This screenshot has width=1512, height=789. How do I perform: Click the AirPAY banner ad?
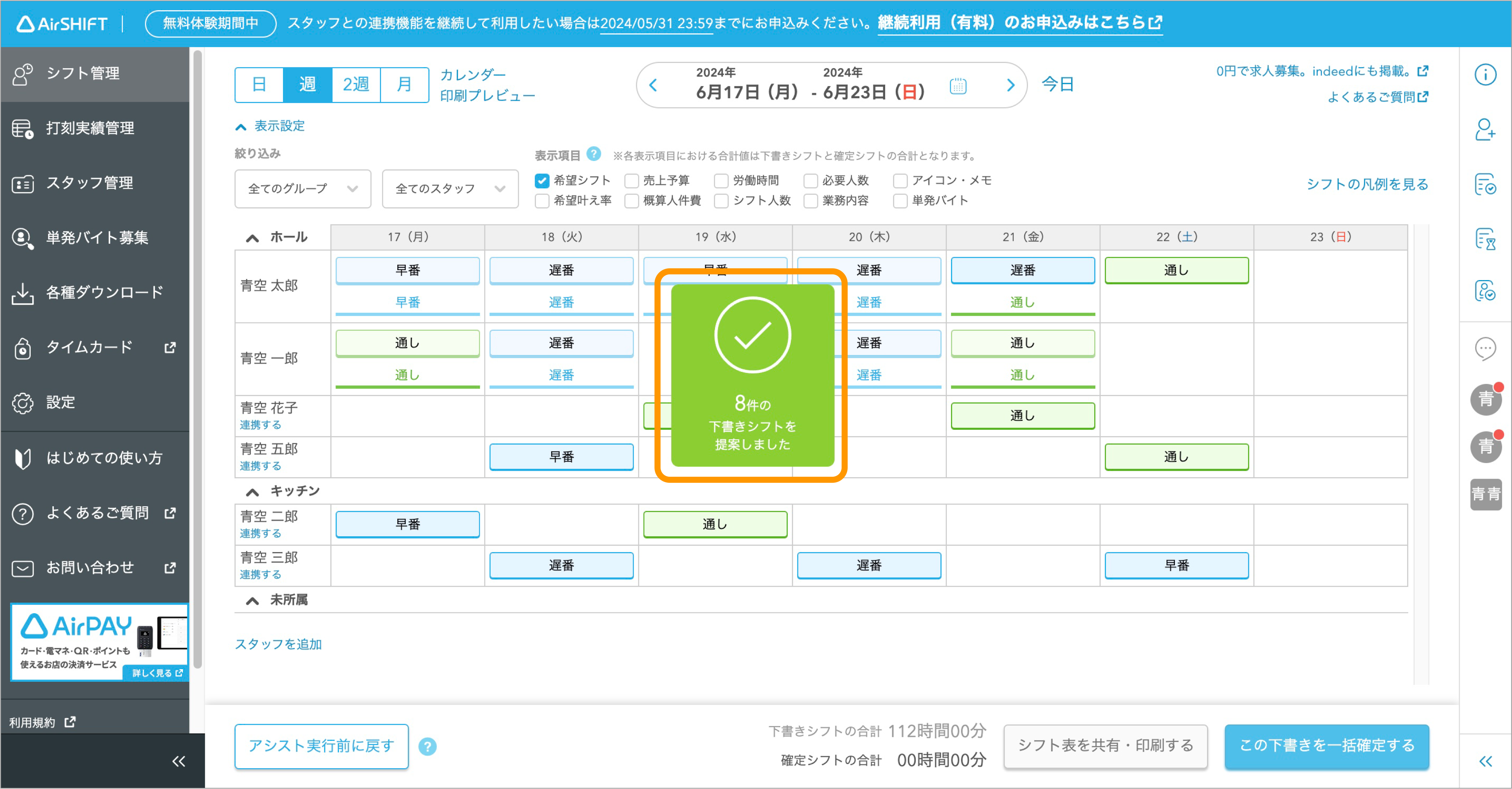tap(100, 642)
